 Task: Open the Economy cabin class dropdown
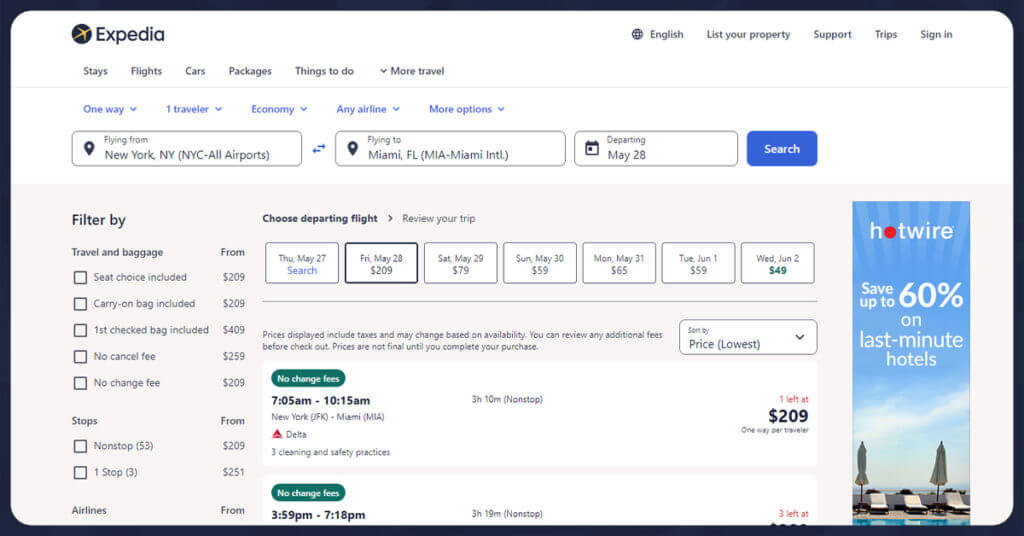coord(279,109)
